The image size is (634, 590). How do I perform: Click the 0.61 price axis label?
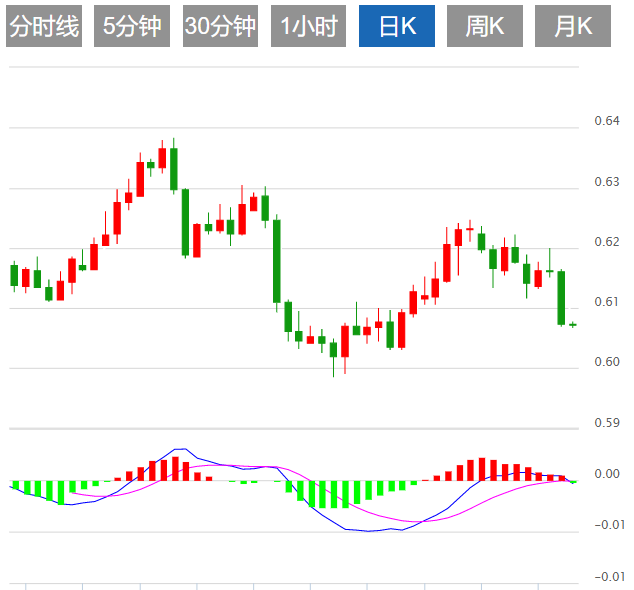(x=607, y=302)
